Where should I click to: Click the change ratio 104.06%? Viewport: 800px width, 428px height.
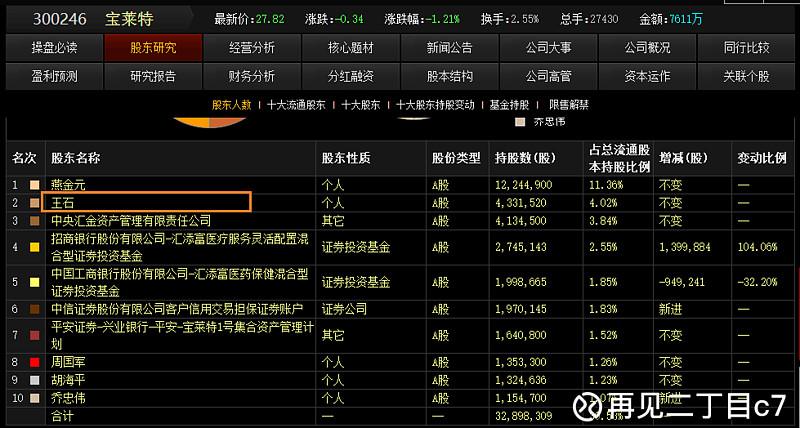757,247
